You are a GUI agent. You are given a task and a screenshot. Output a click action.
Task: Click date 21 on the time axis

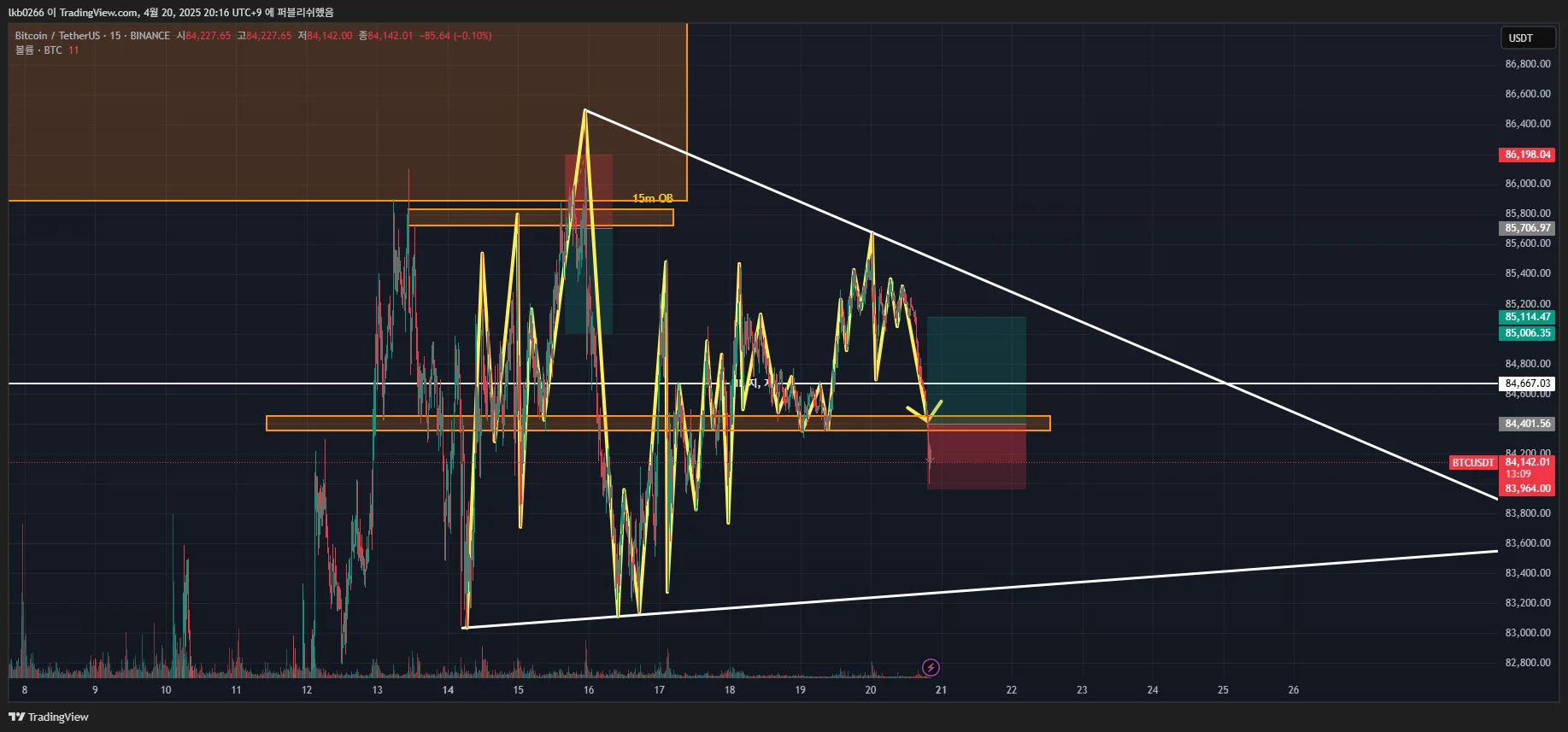click(x=941, y=690)
